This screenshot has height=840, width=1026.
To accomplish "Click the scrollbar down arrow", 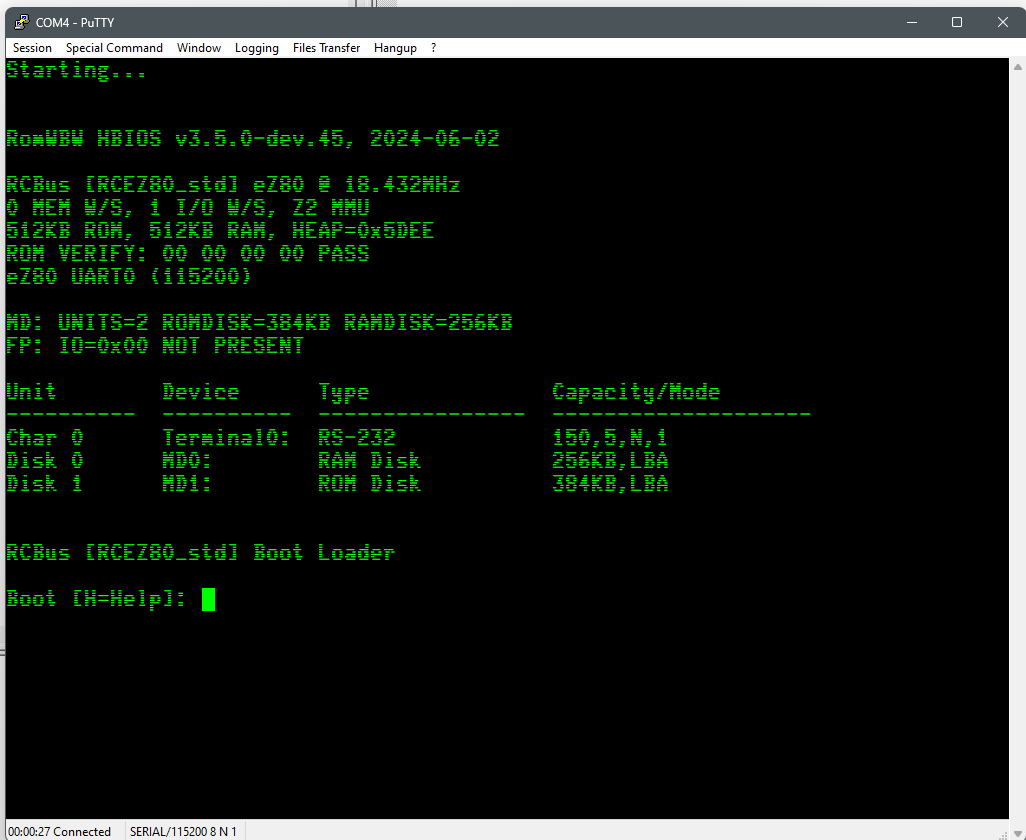I will [x=1017, y=833].
